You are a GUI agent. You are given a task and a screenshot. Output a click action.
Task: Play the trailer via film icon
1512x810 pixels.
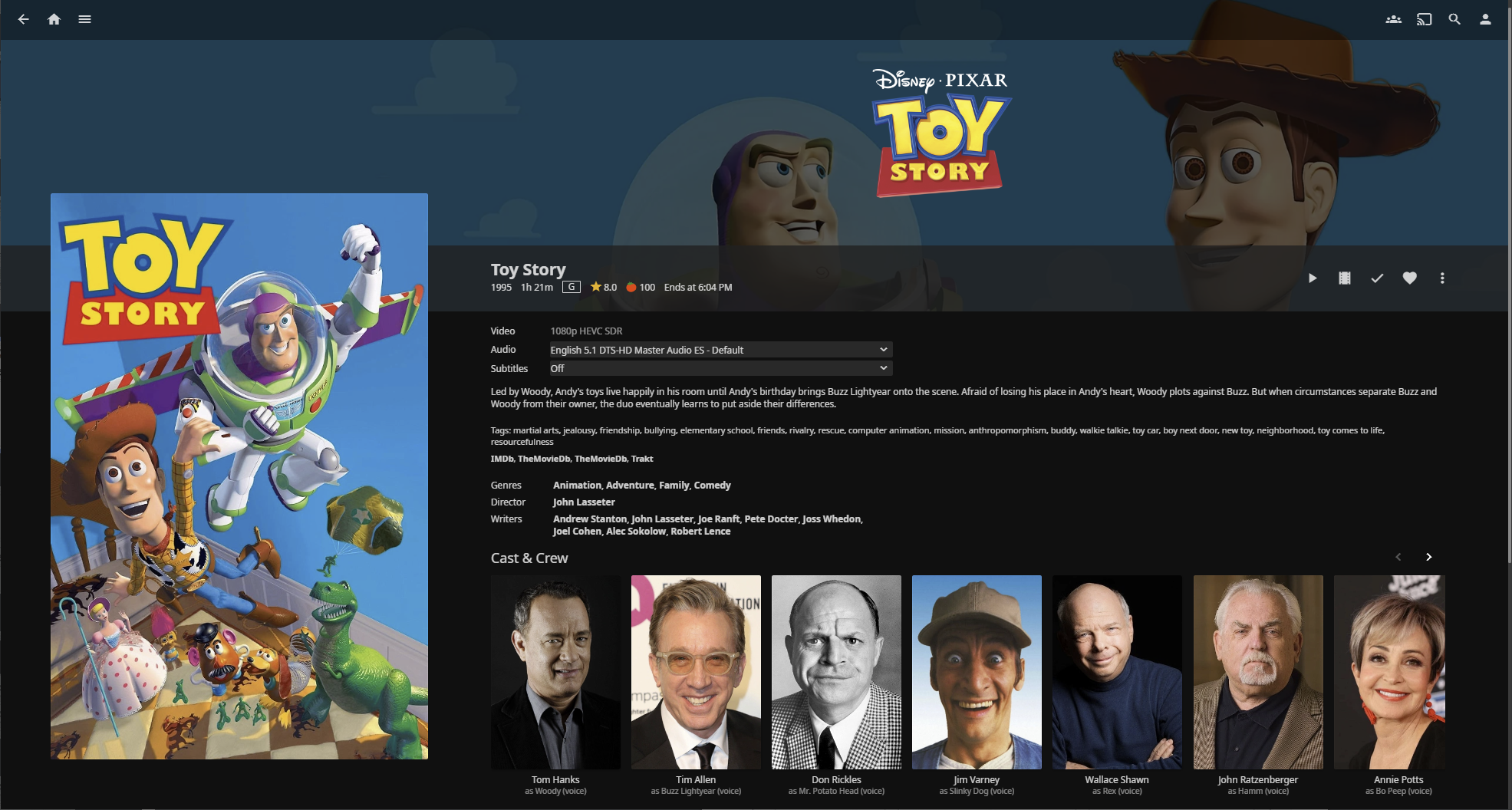(1345, 278)
